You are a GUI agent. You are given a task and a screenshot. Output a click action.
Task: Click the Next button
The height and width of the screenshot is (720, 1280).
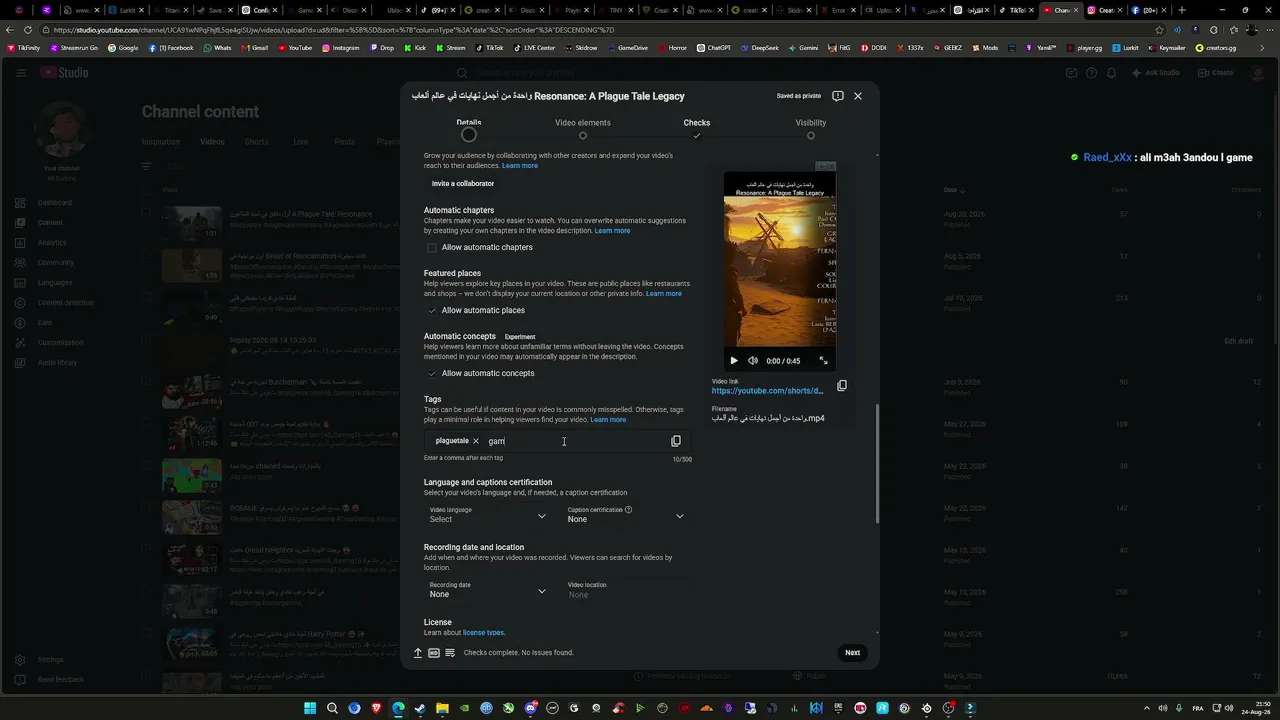852,653
